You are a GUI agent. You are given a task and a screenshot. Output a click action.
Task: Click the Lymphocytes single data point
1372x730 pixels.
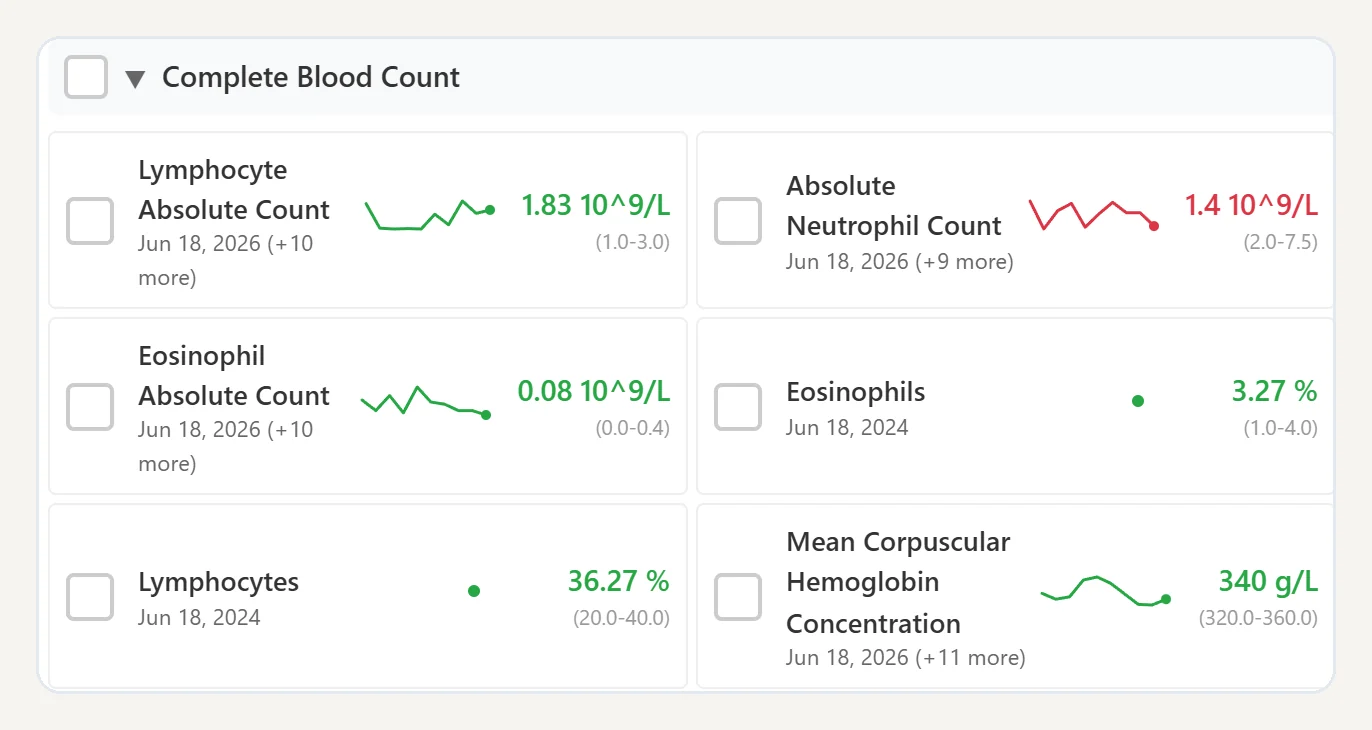(x=474, y=591)
